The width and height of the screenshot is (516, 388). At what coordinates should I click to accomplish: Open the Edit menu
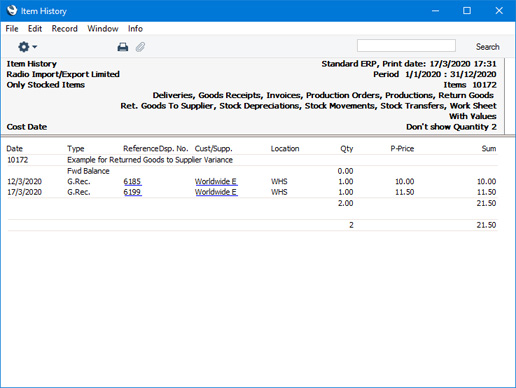click(35, 29)
